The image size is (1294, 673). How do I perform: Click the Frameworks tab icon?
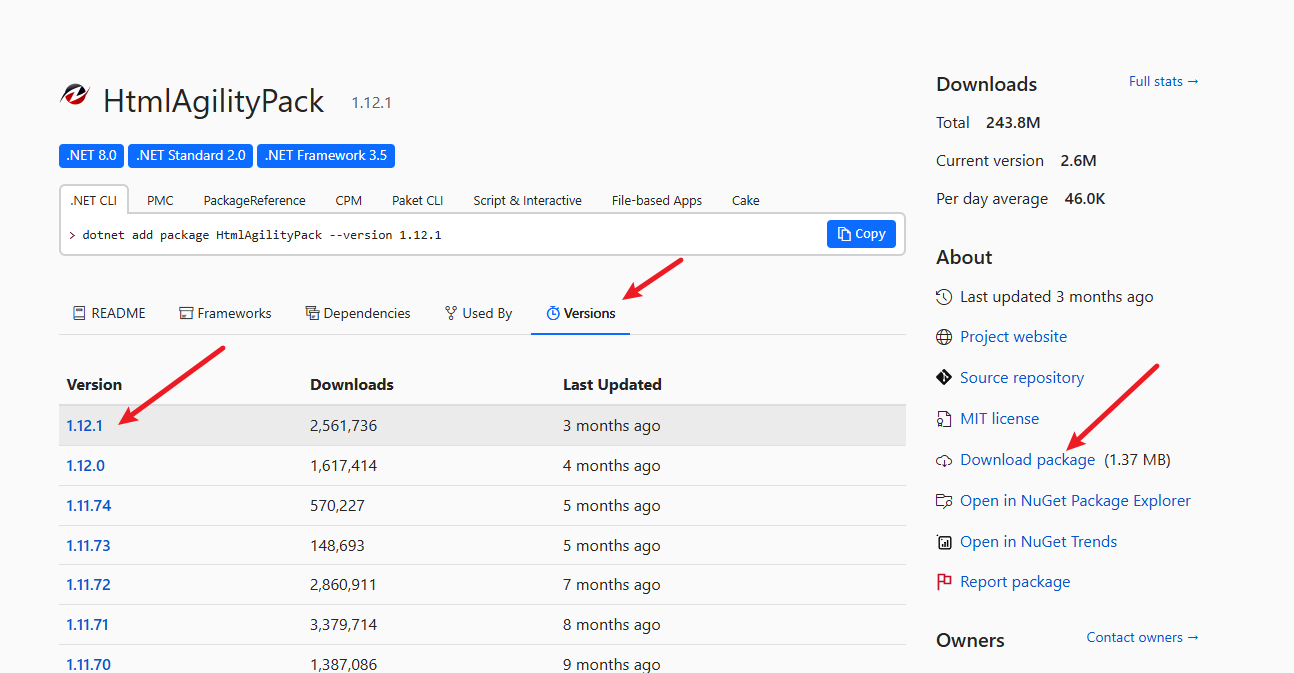point(186,313)
